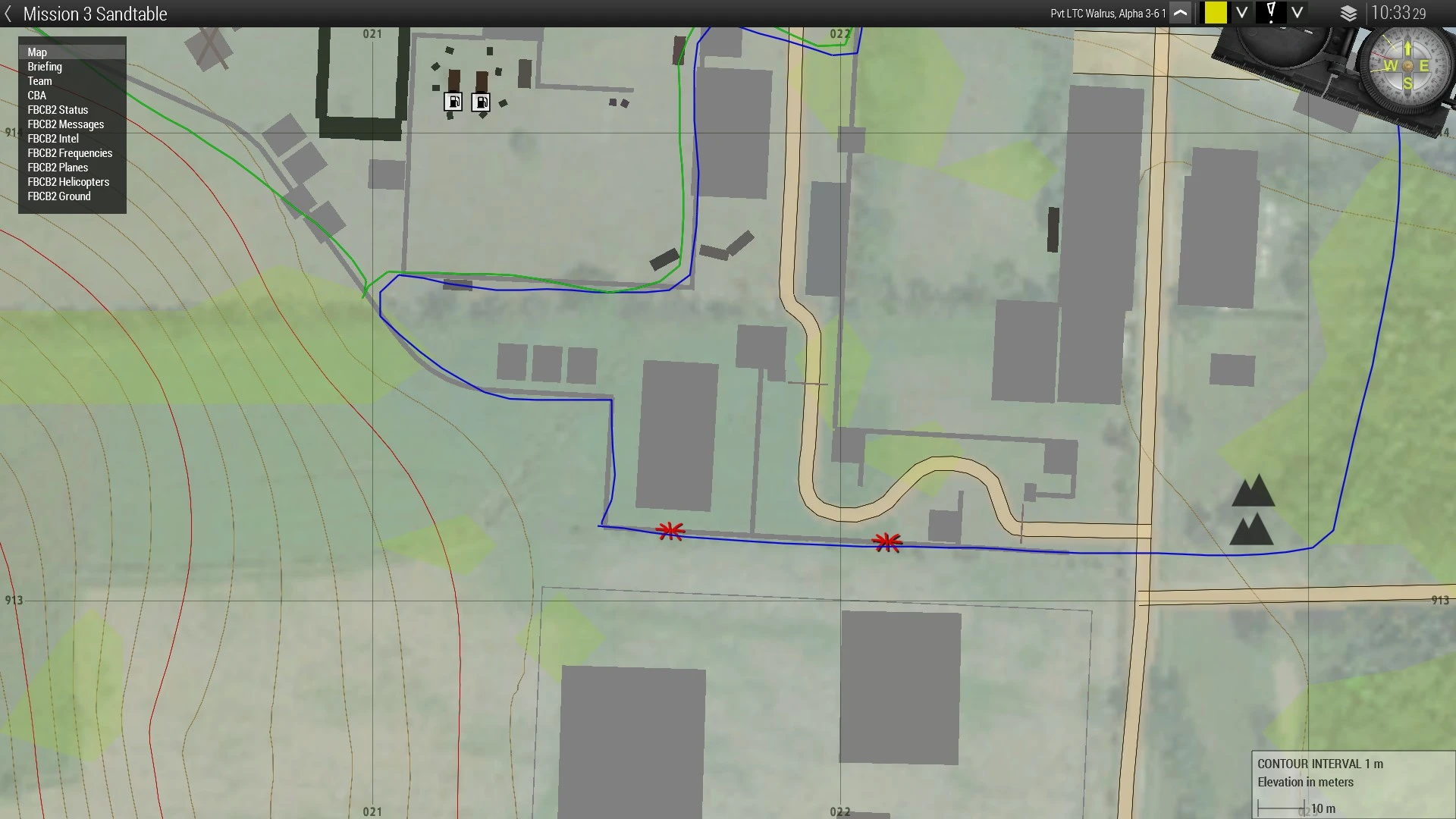Click the upper black mountain peak marker

(x=1253, y=491)
